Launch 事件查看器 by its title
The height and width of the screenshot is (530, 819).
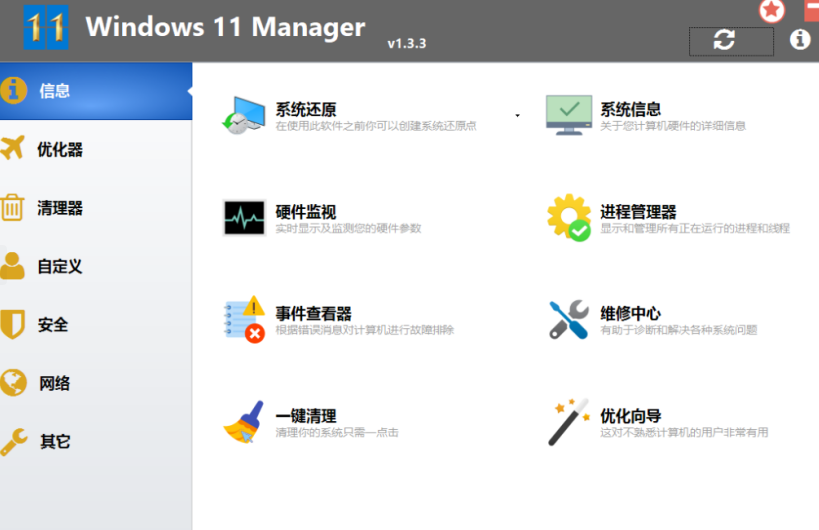click(x=313, y=314)
